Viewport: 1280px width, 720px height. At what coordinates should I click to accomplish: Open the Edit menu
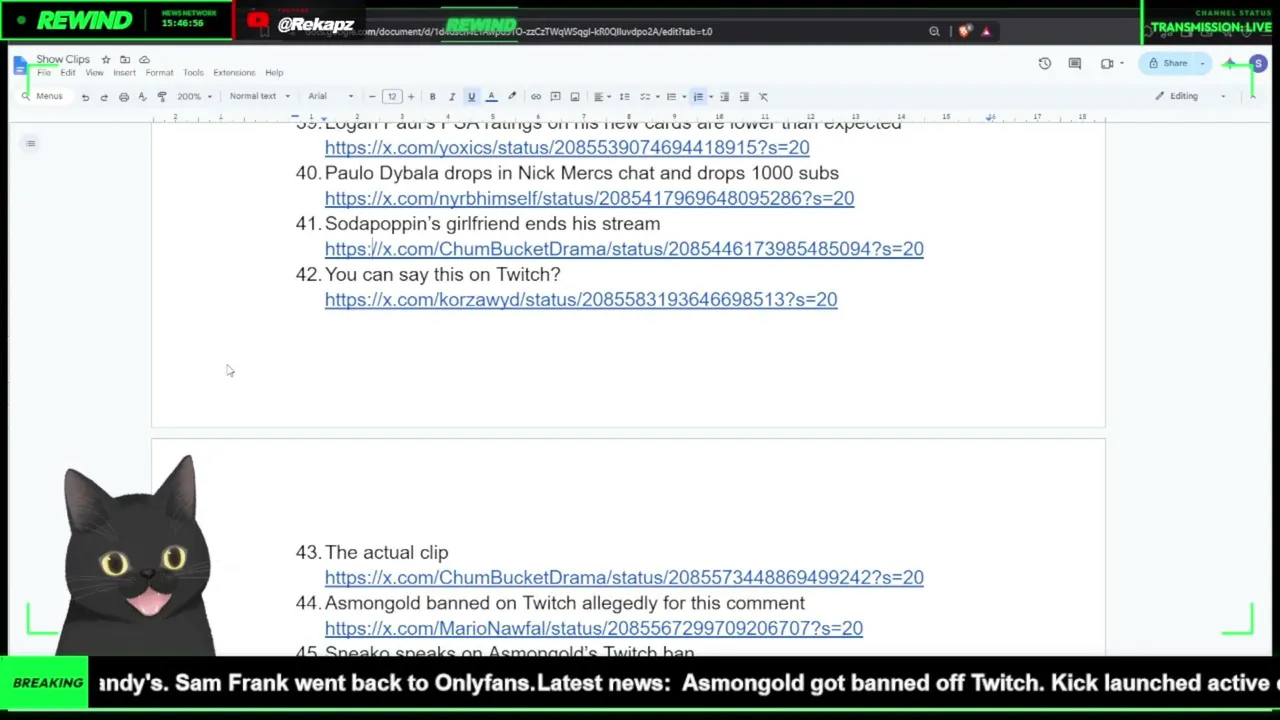coord(67,73)
